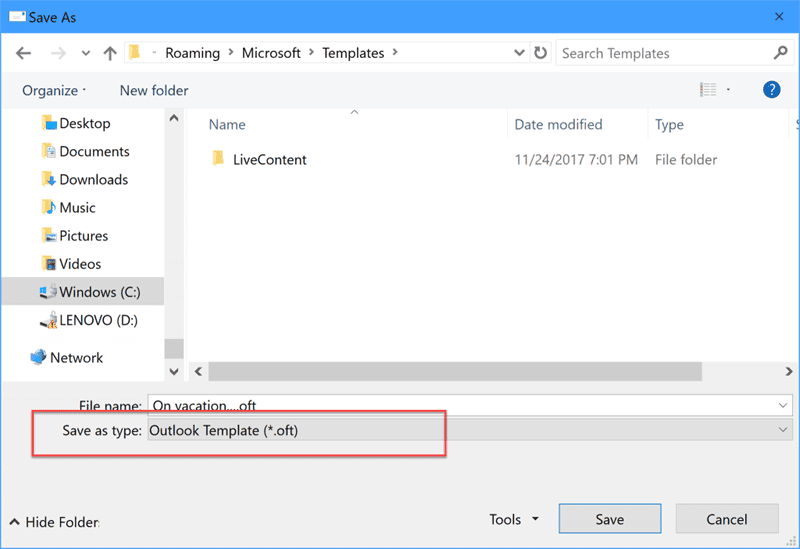This screenshot has height=549, width=800.
Task: Open the recent locations dropdown arrow
Action: pos(86,53)
